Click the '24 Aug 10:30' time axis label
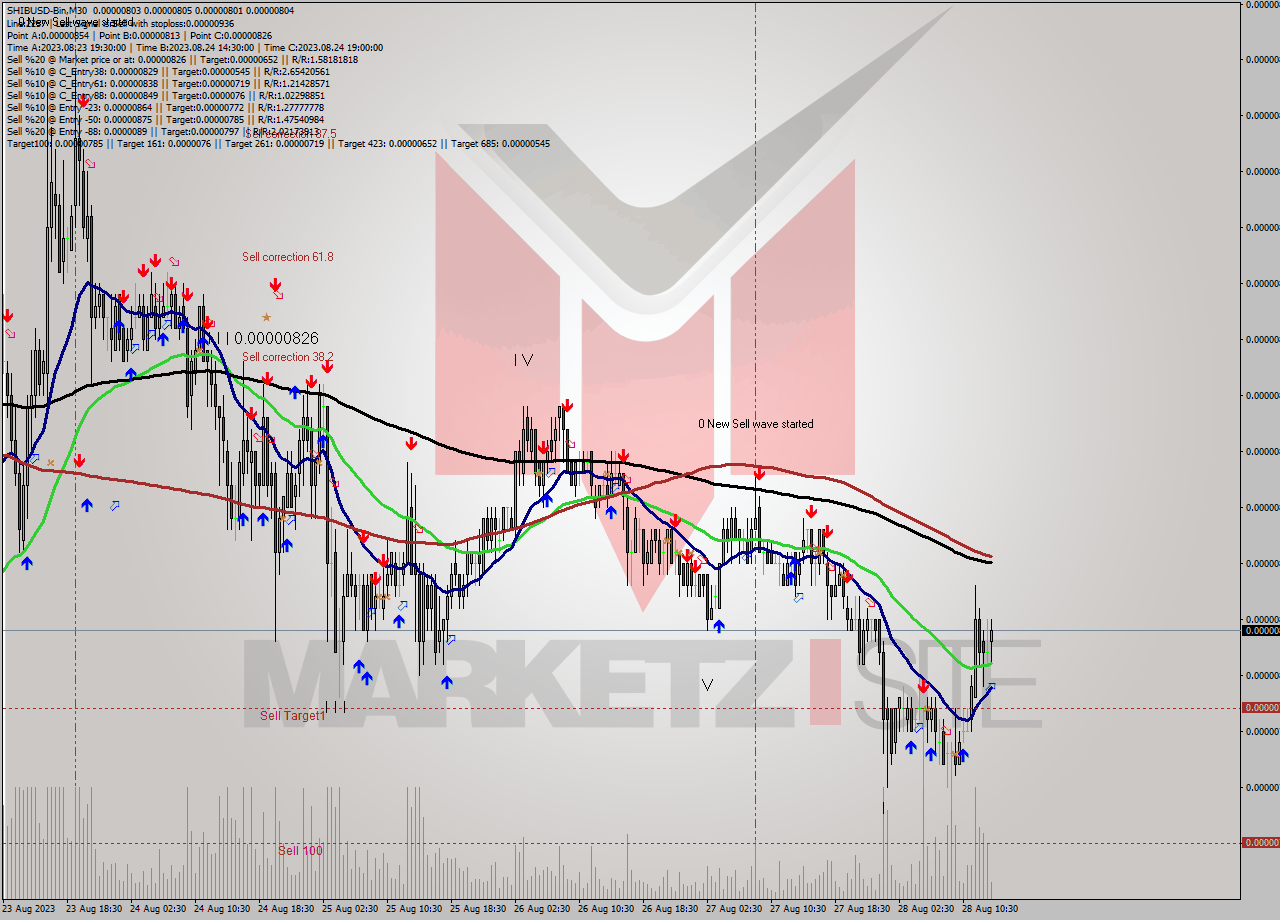This screenshot has width=1280, height=920. 222,909
